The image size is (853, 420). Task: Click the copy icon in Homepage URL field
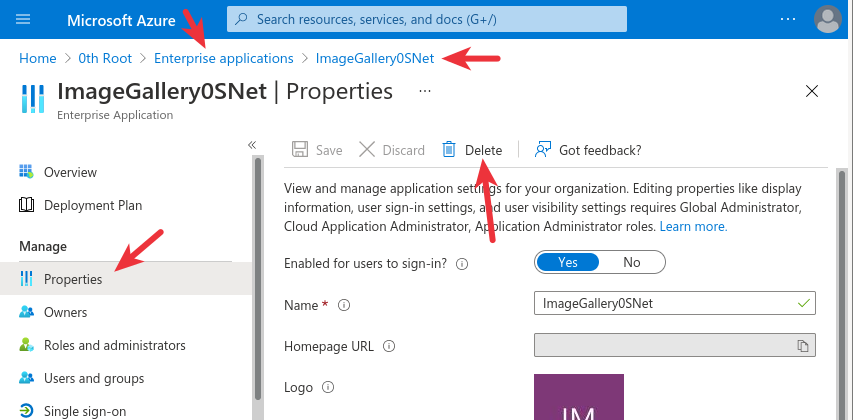(x=802, y=346)
